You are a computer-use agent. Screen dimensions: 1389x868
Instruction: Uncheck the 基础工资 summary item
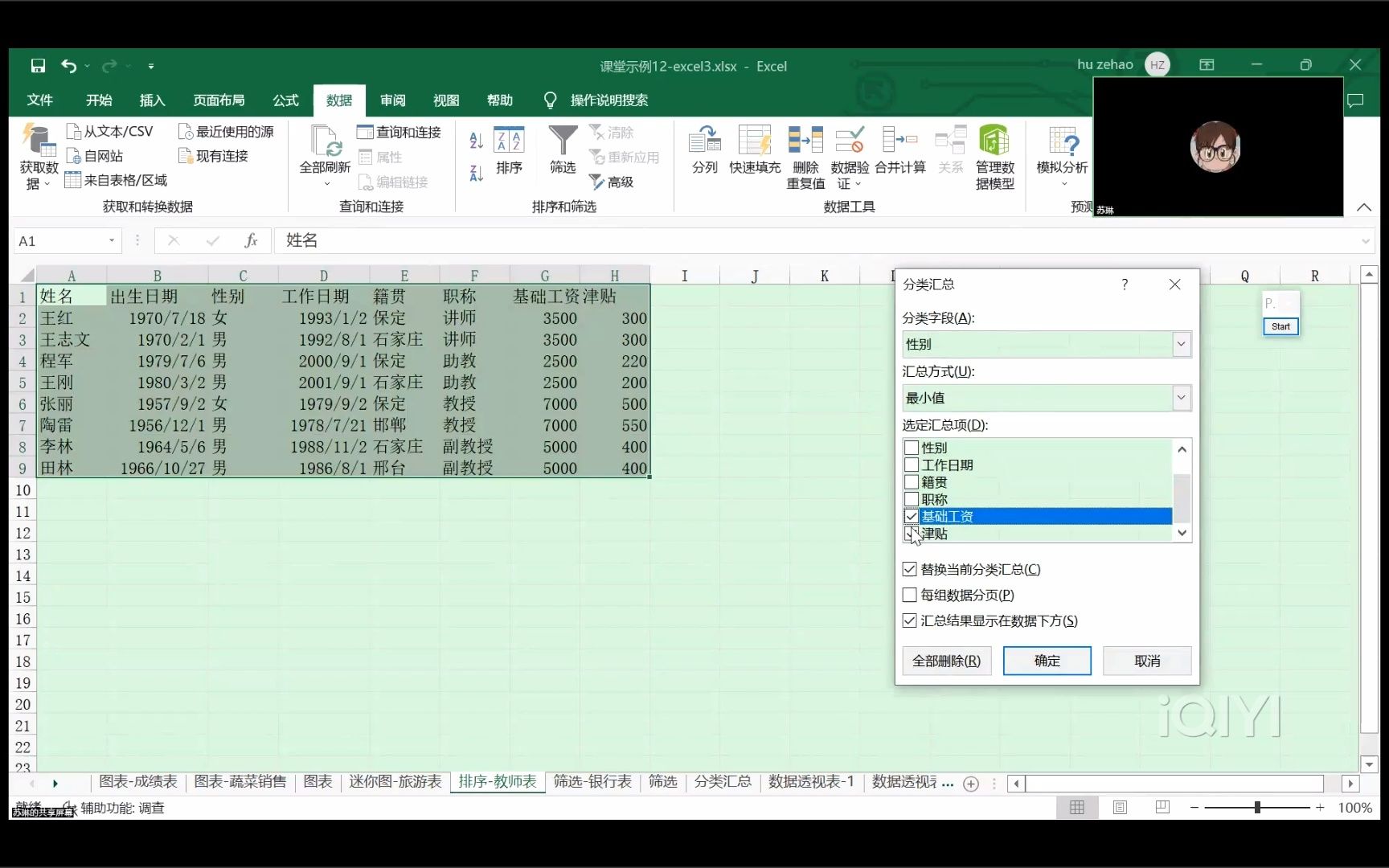point(912,516)
